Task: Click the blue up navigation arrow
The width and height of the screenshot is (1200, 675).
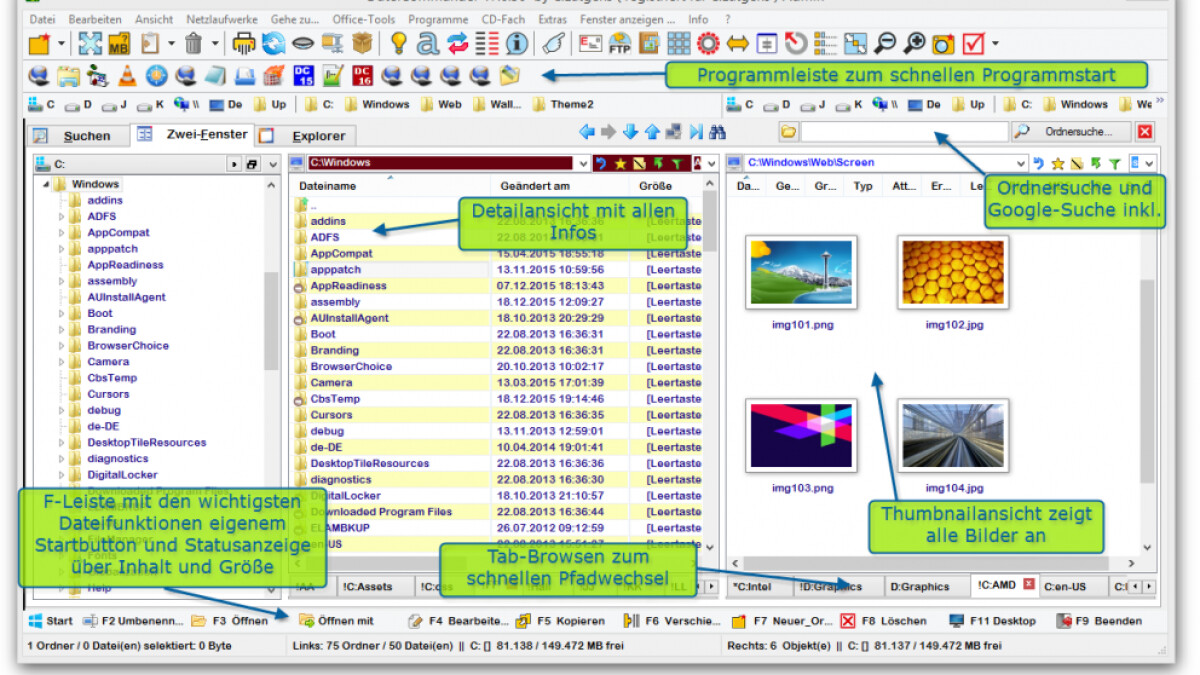Action: (652, 132)
